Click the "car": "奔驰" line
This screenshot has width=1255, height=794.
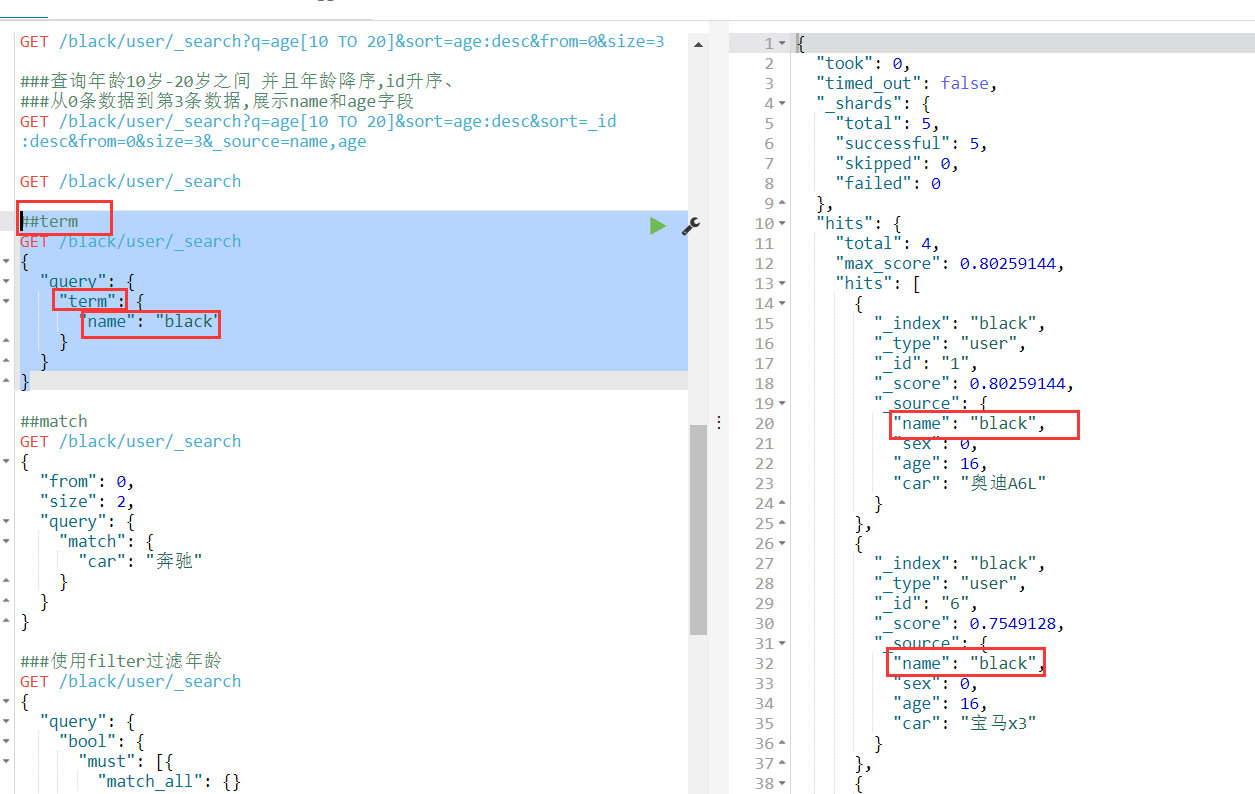pos(141,561)
